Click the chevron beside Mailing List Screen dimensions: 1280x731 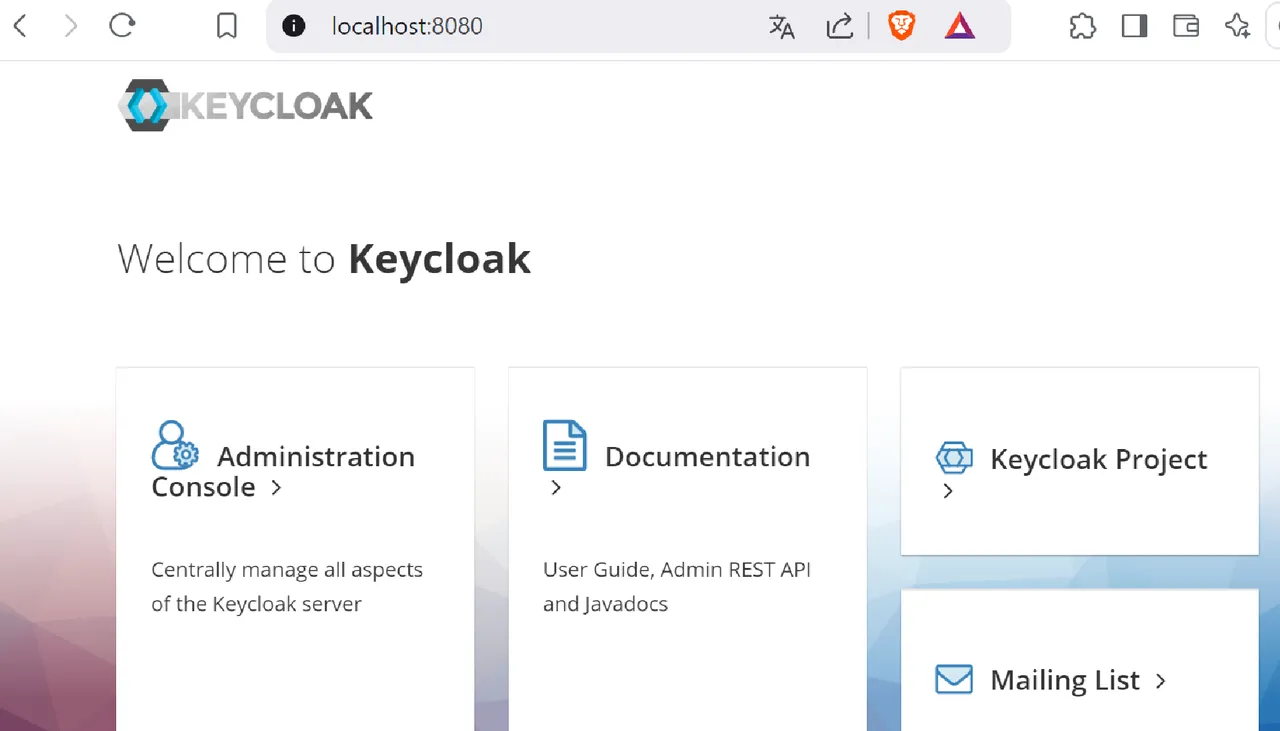pos(1160,681)
